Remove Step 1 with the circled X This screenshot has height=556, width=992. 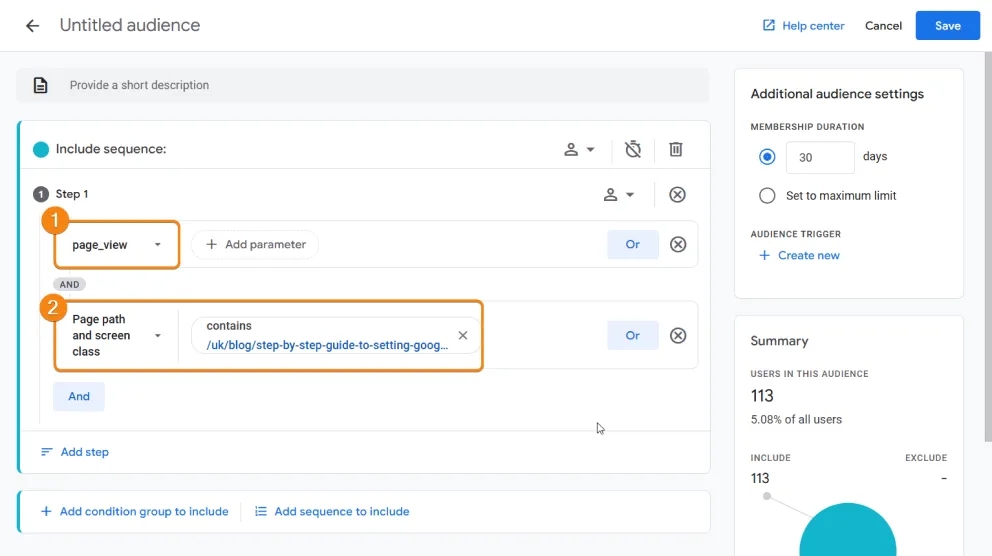[x=677, y=195]
